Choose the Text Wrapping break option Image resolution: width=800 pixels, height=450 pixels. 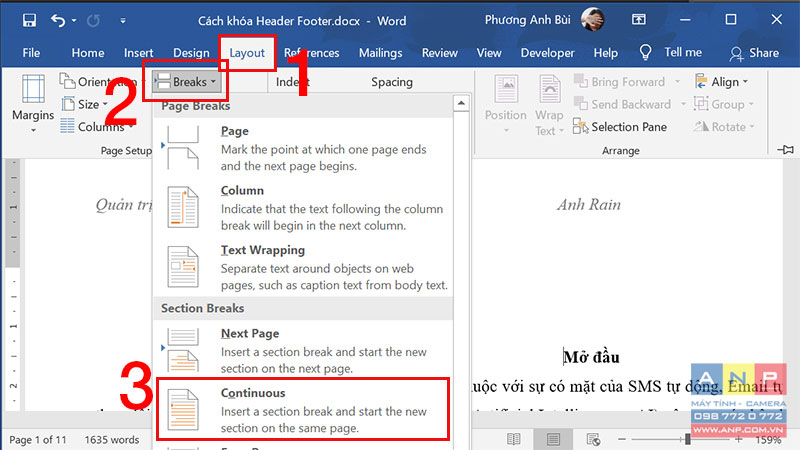tap(303, 267)
